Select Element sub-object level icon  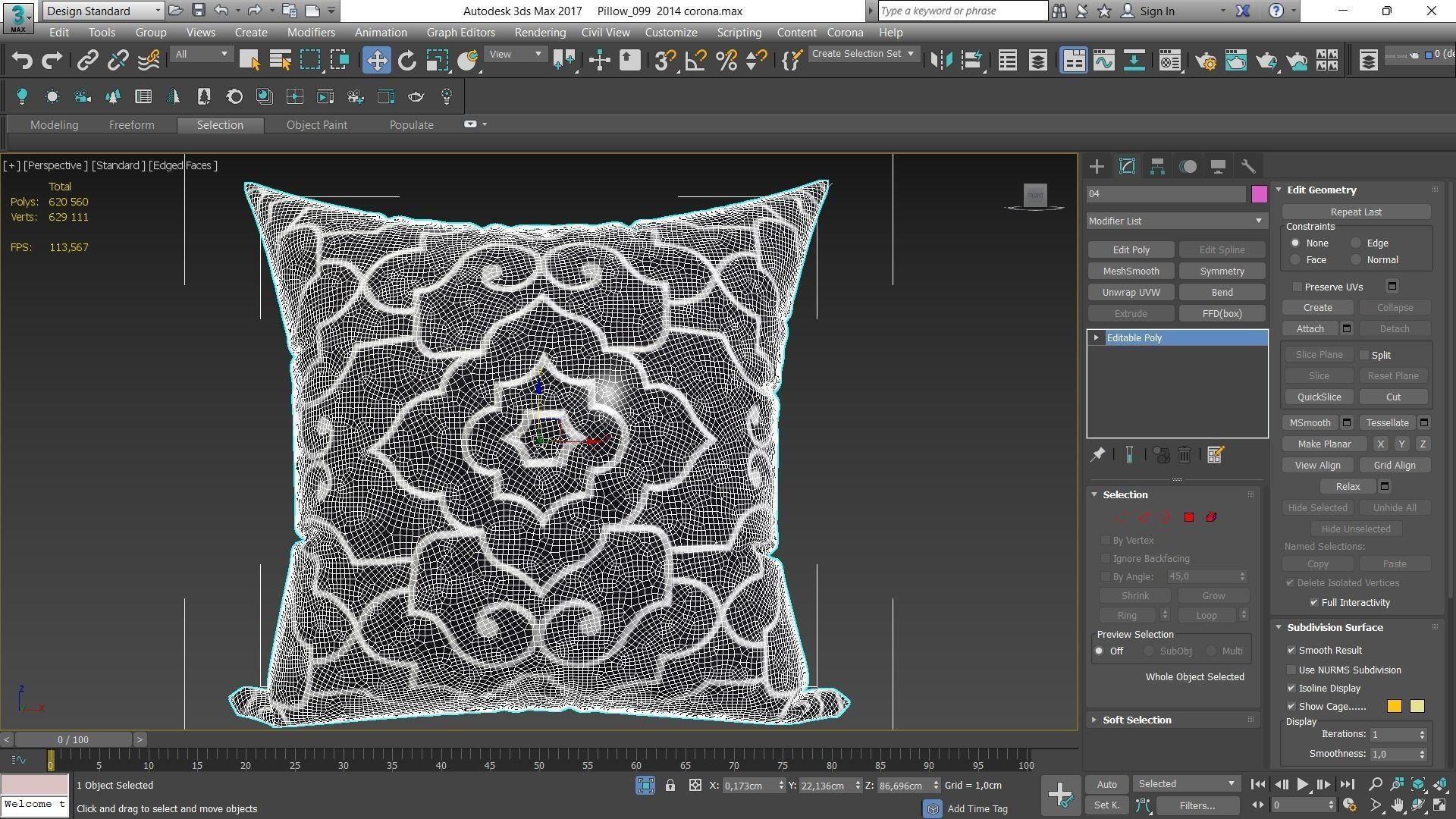pos(1211,517)
